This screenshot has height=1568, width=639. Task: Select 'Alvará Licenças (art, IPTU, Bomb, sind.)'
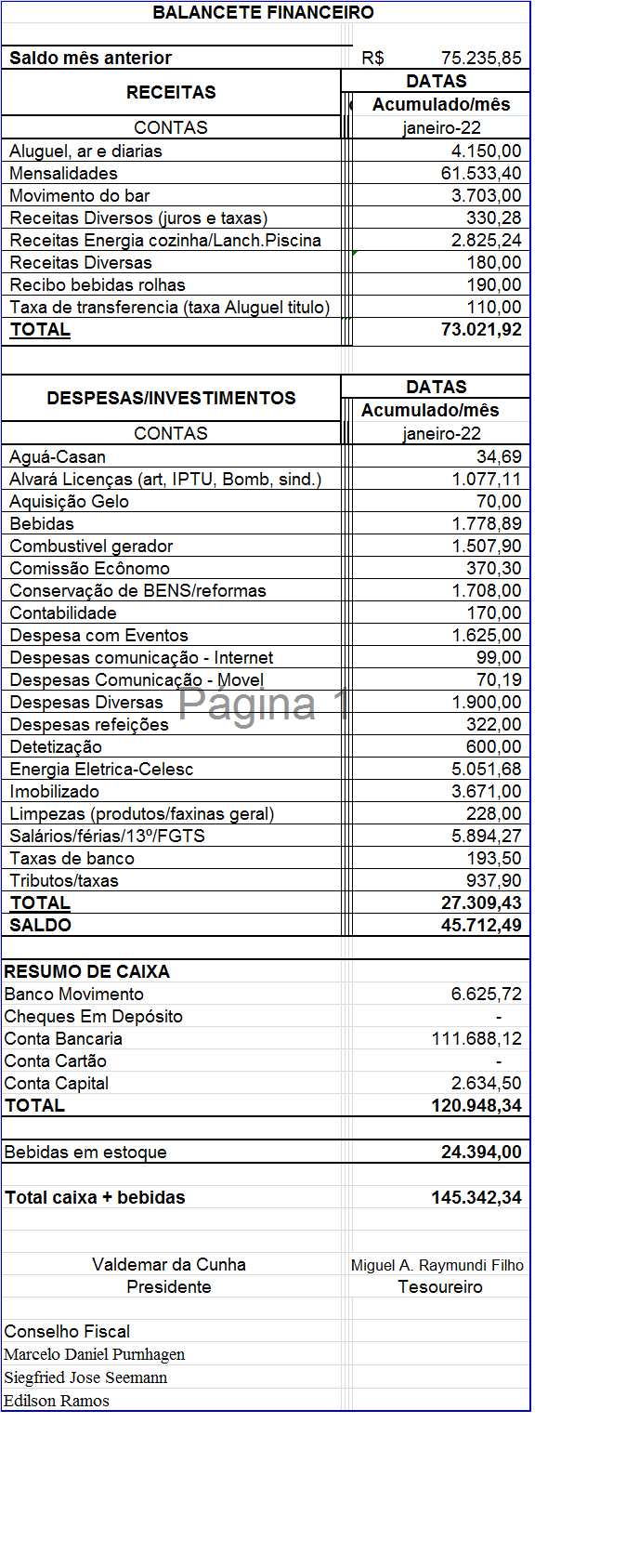pos(165,479)
